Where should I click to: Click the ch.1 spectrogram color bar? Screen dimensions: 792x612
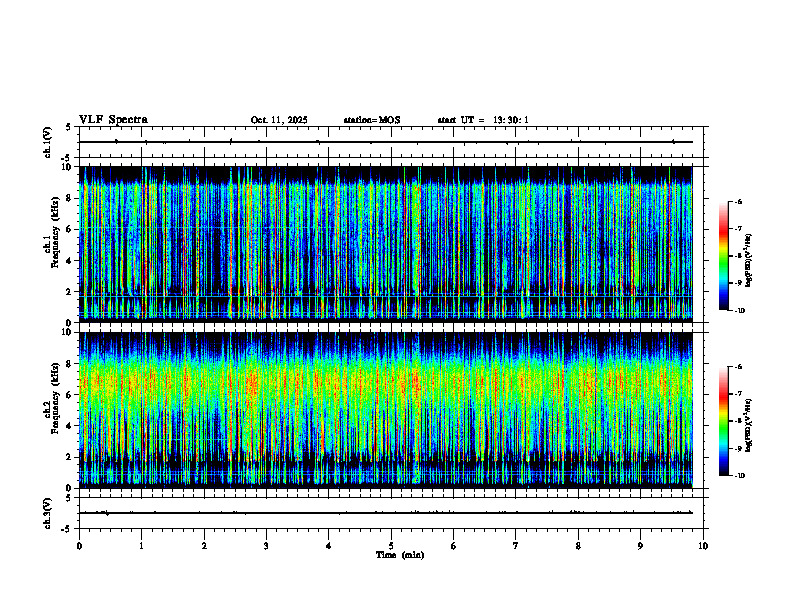(x=723, y=256)
